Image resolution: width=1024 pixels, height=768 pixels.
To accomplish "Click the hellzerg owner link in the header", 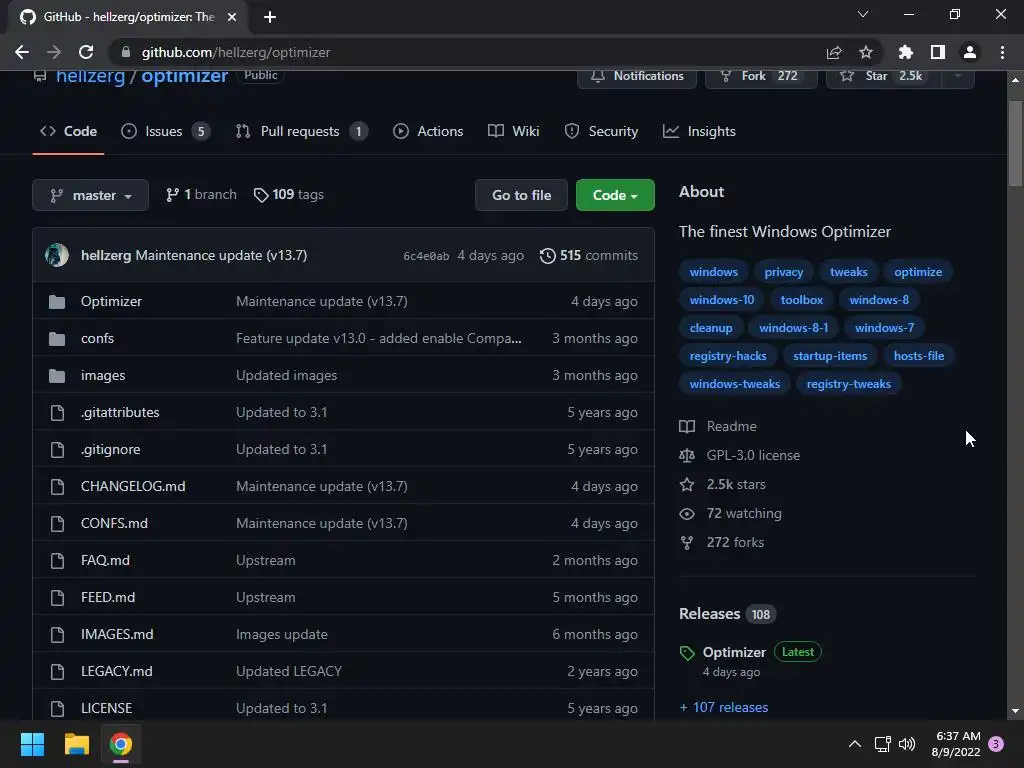I will point(90,76).
